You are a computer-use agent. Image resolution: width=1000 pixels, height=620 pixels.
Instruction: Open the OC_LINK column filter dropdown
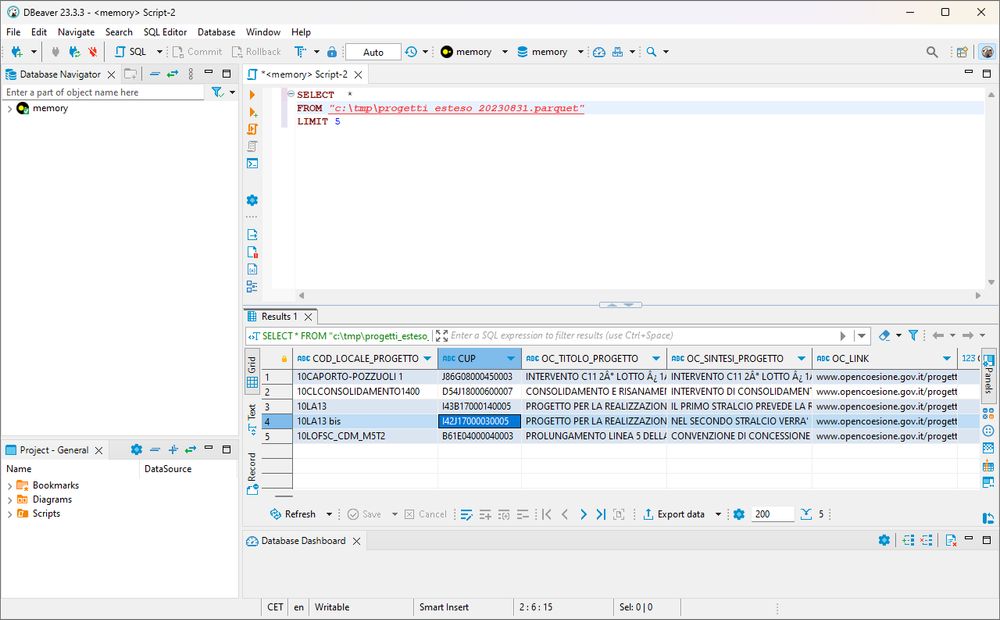pos(947,358)
